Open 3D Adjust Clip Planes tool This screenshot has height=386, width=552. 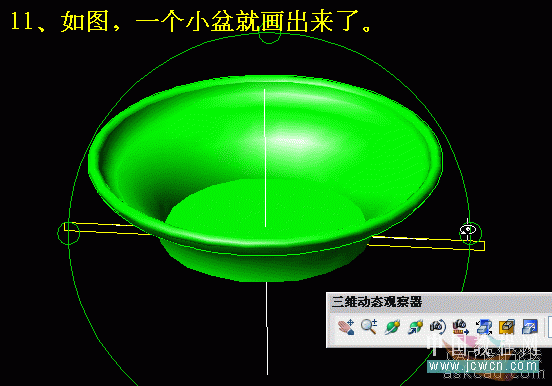[x=484, y=327]
